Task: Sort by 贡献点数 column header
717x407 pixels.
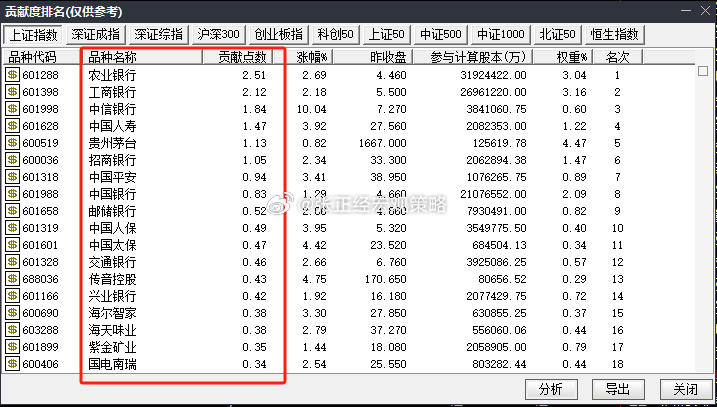Action: 238,57
